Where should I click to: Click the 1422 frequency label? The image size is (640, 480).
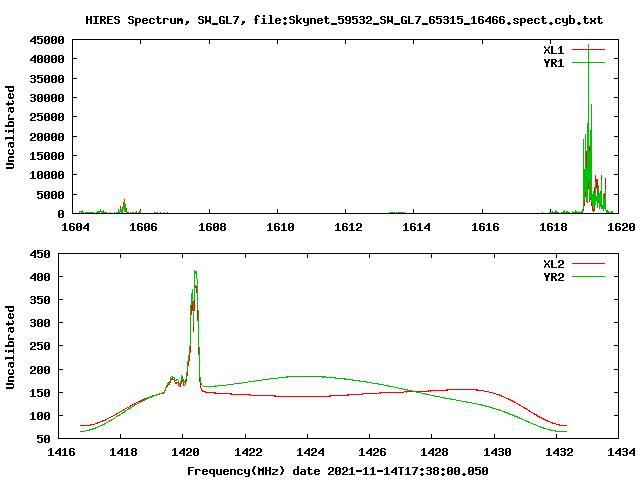(x=248, y=452)
